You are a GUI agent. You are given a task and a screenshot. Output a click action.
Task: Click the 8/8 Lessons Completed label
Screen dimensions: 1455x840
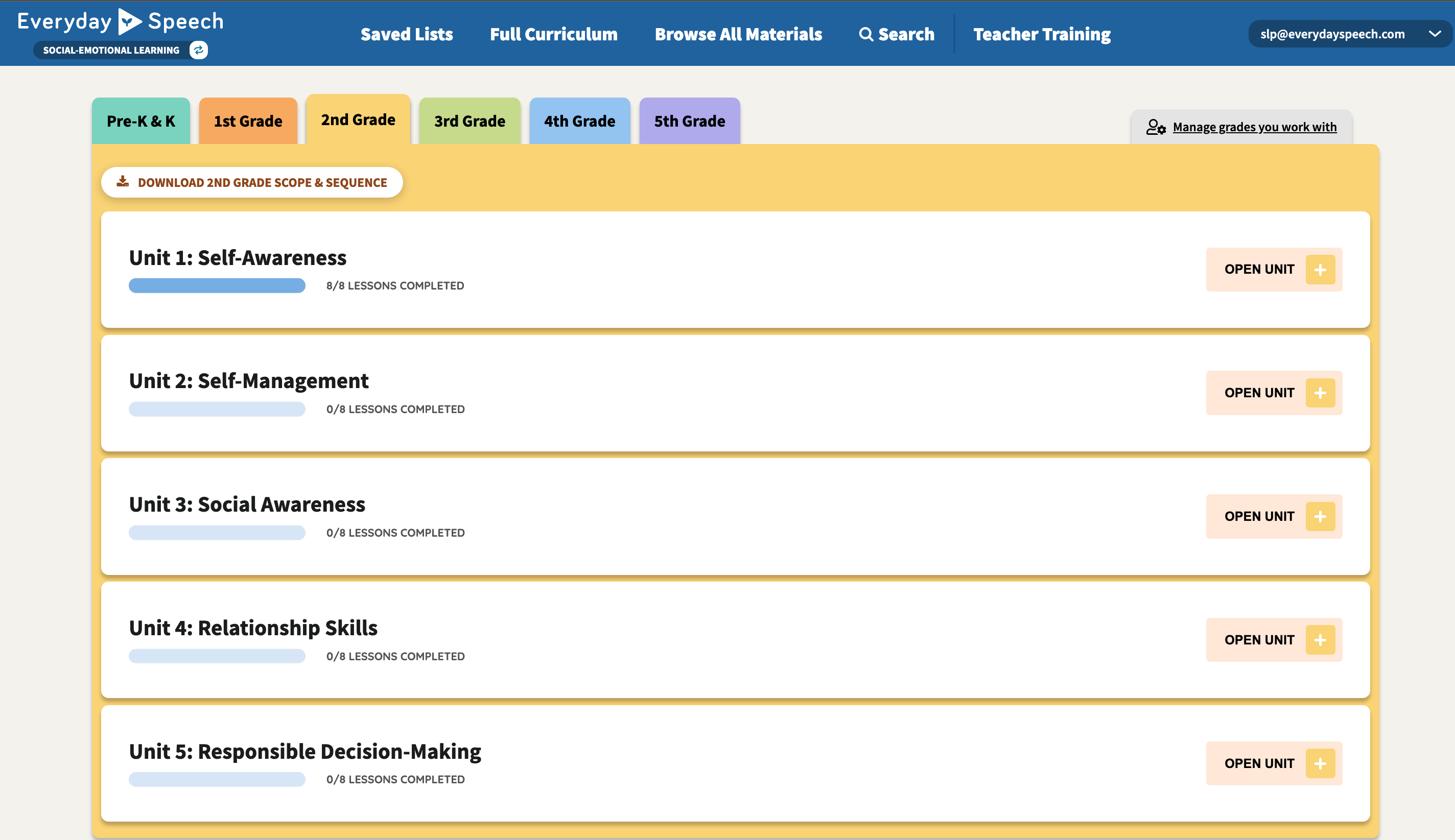tap(395, 285)
